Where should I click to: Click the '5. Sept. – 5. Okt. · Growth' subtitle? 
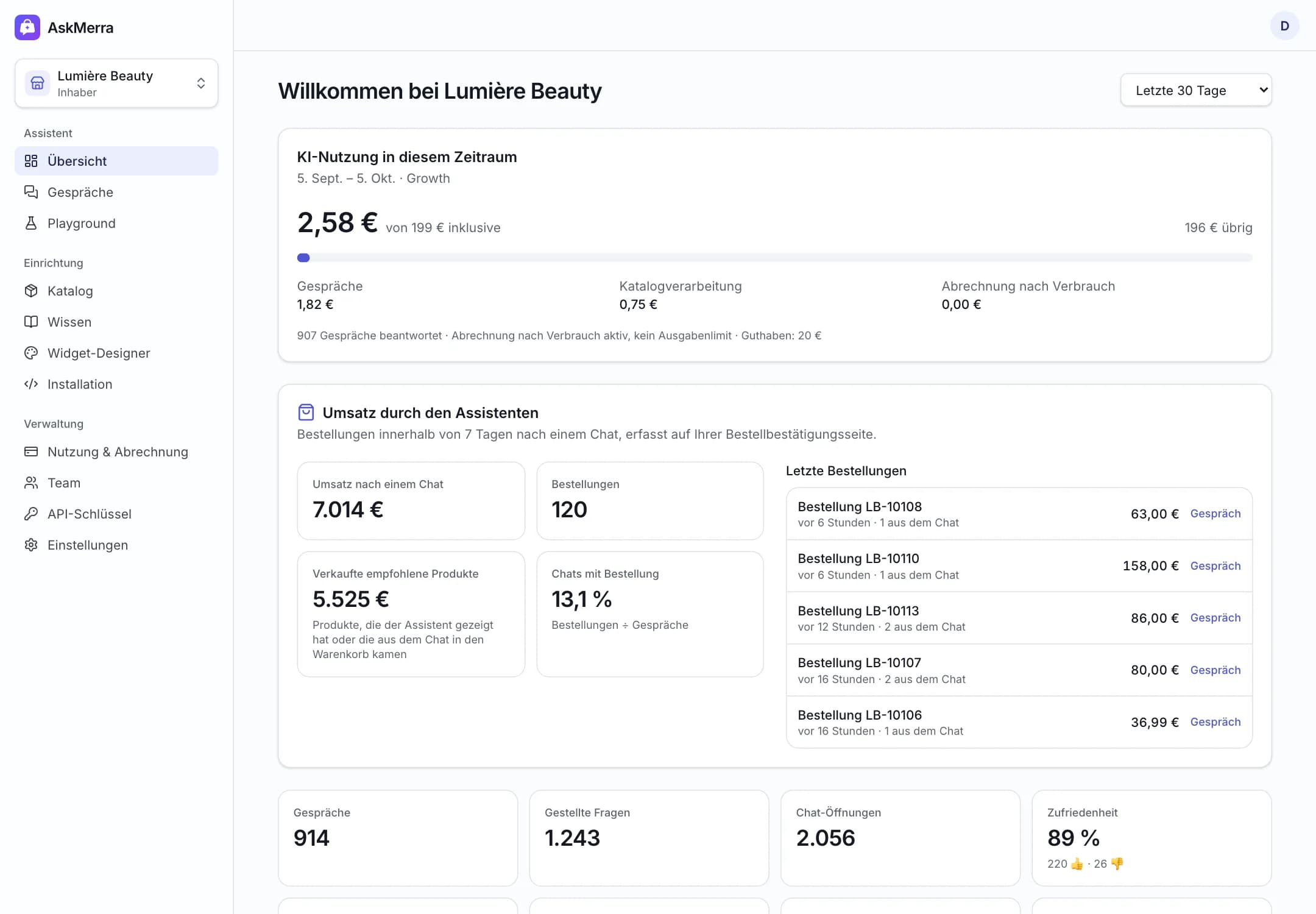(373, 179)
